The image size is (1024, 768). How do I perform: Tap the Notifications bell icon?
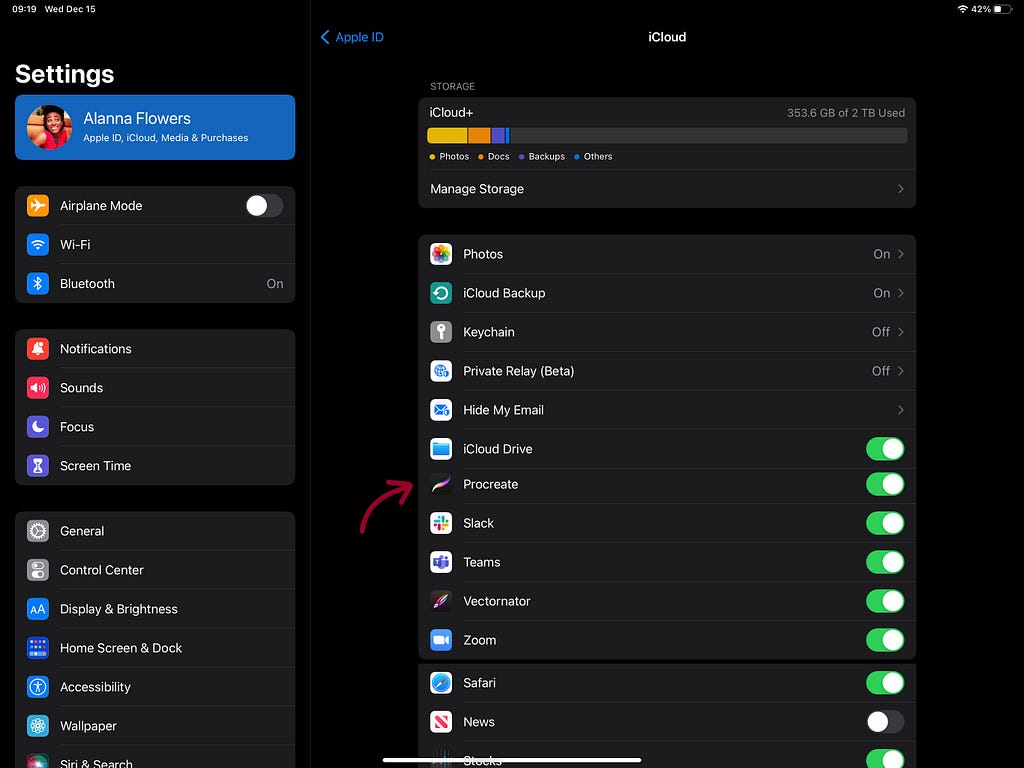[38, 349]
